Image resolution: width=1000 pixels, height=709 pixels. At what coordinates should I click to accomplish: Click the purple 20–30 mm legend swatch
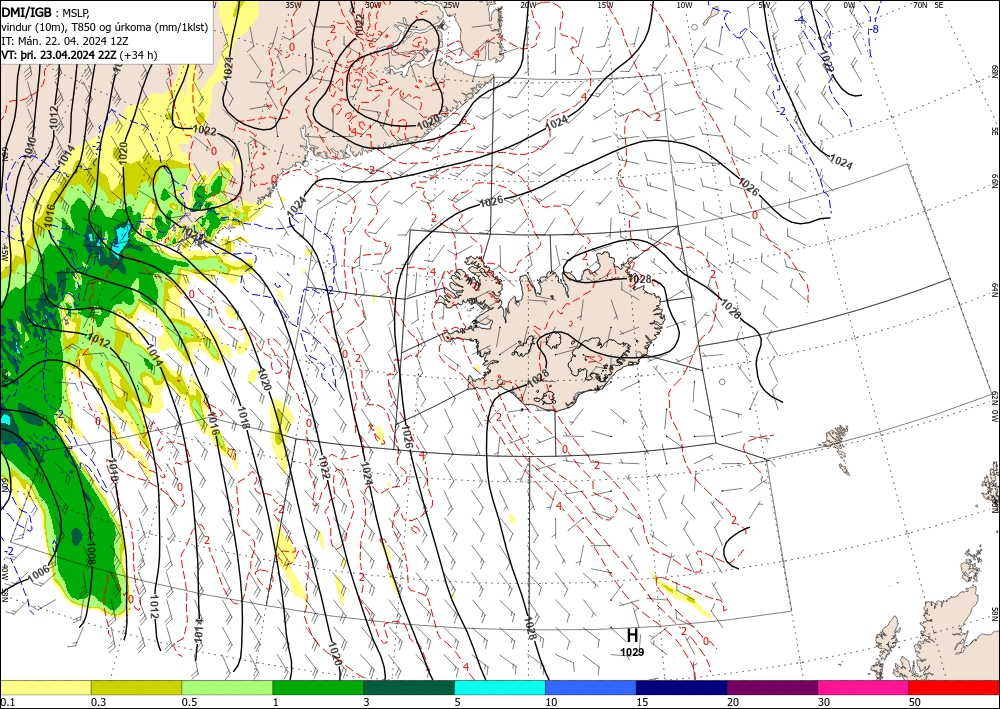[x=772, y=687]
